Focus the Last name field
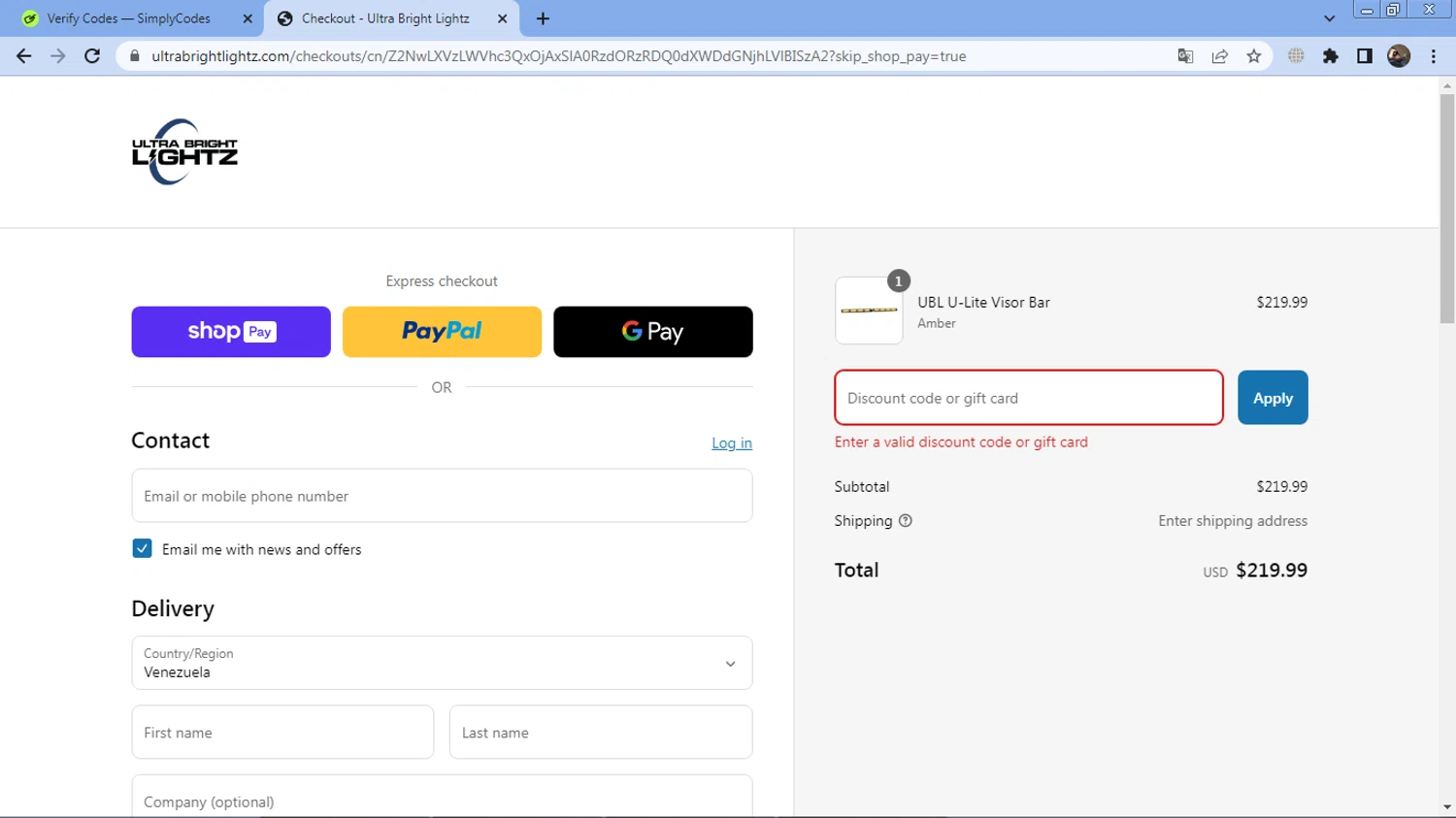Screen dimensions: 1456x818 click(601, 733)
